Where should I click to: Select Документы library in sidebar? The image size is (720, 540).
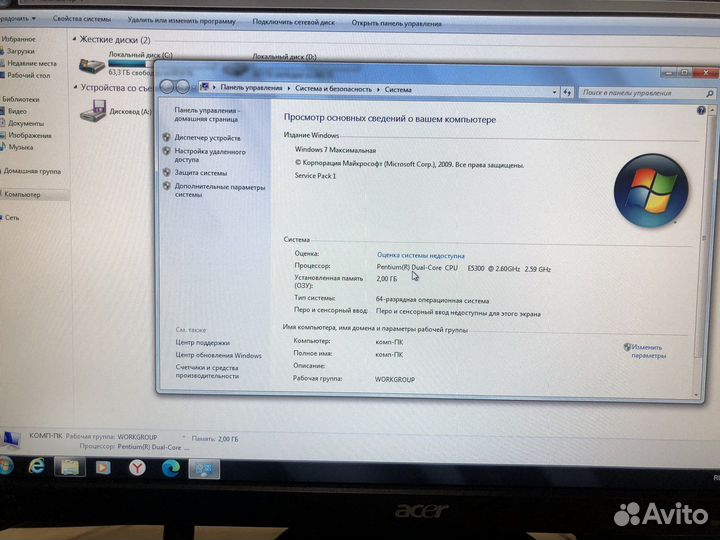[26, 123]
